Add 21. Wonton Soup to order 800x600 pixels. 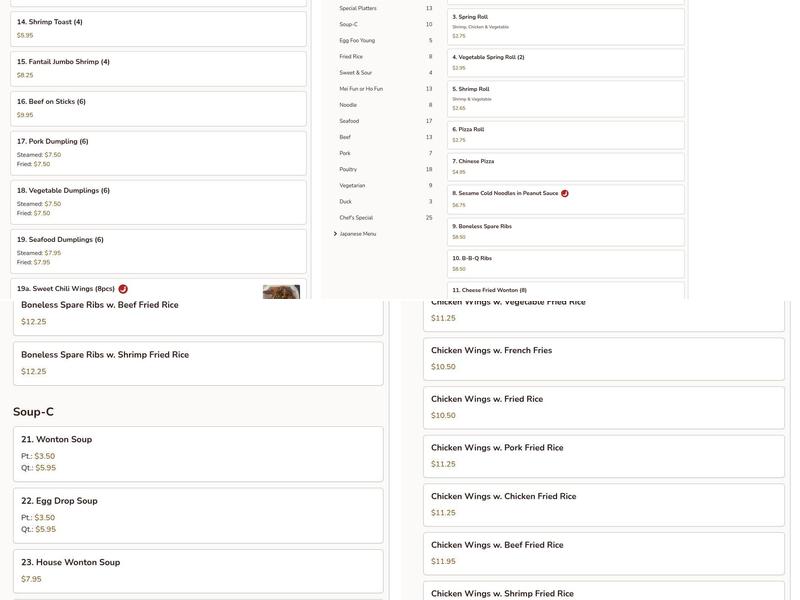pos(197,454)
